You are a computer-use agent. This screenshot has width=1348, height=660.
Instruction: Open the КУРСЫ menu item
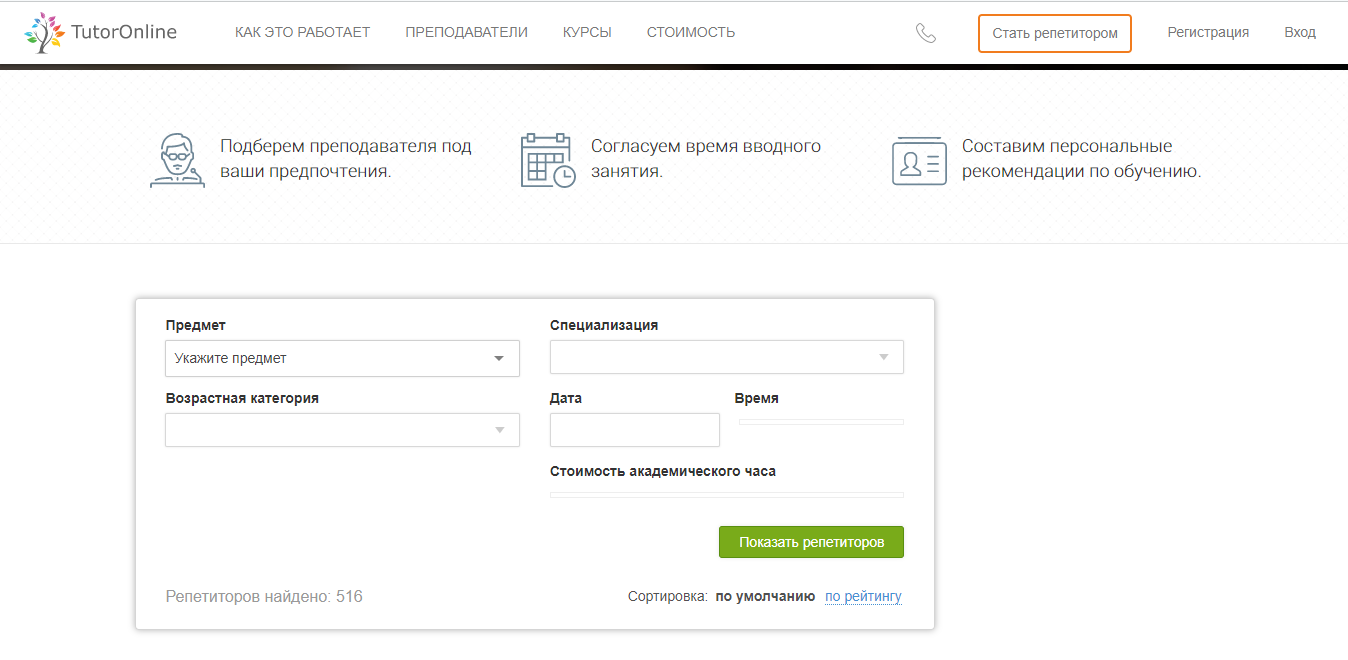pyautogui.click(x=587, y=31)
